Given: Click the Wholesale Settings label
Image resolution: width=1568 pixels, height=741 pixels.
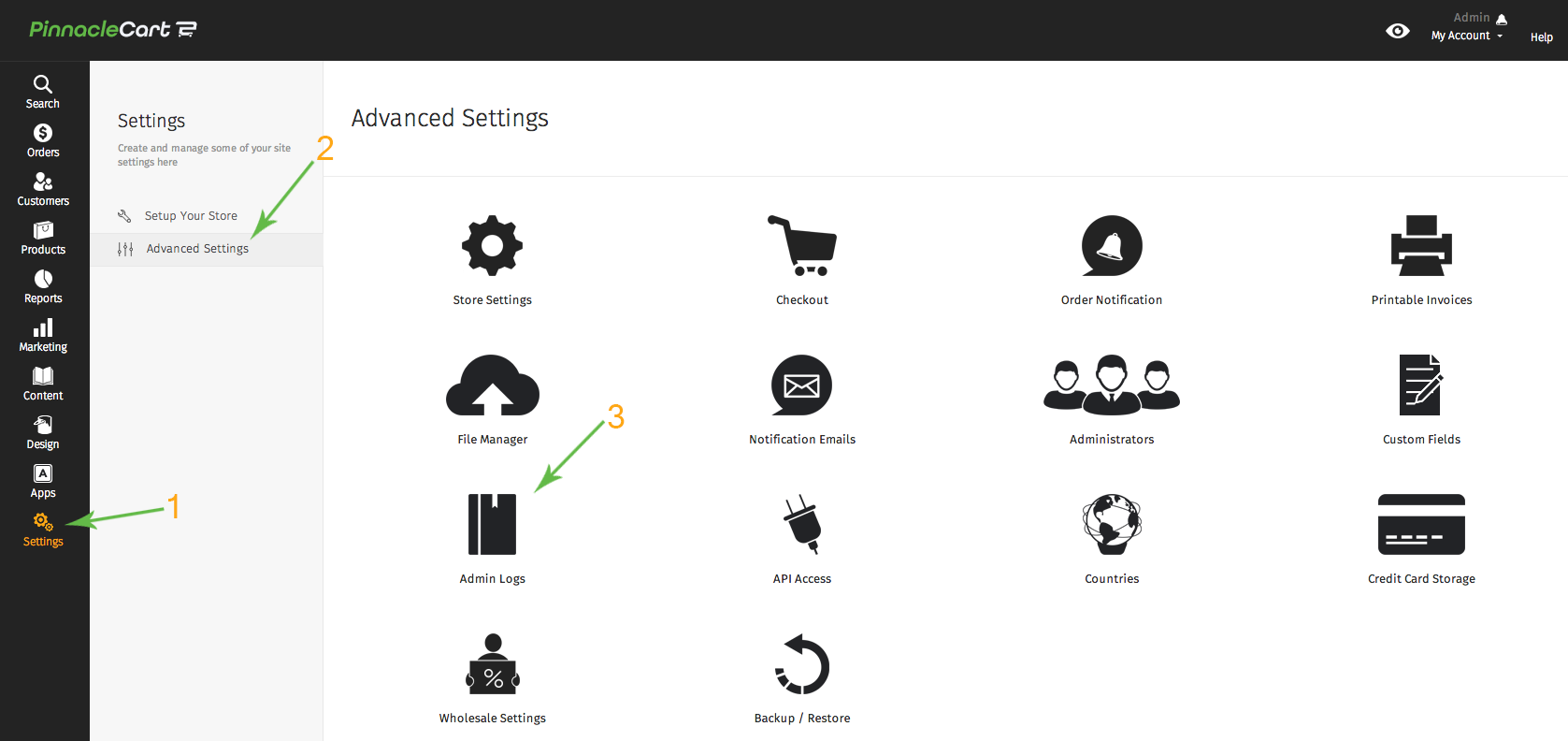Looking at the screenshot, I should pyautogui.click(x=492, y=719).
